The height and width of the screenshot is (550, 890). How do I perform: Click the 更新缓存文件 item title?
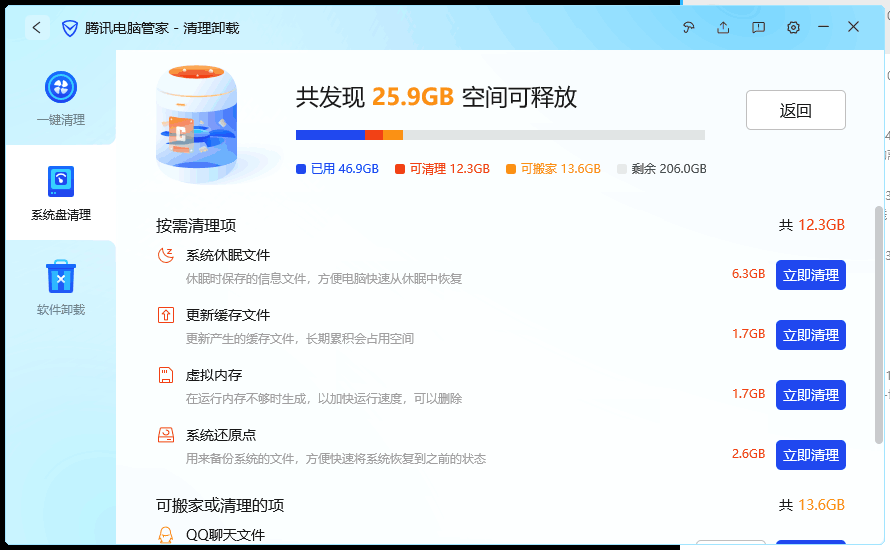(228, 316)
